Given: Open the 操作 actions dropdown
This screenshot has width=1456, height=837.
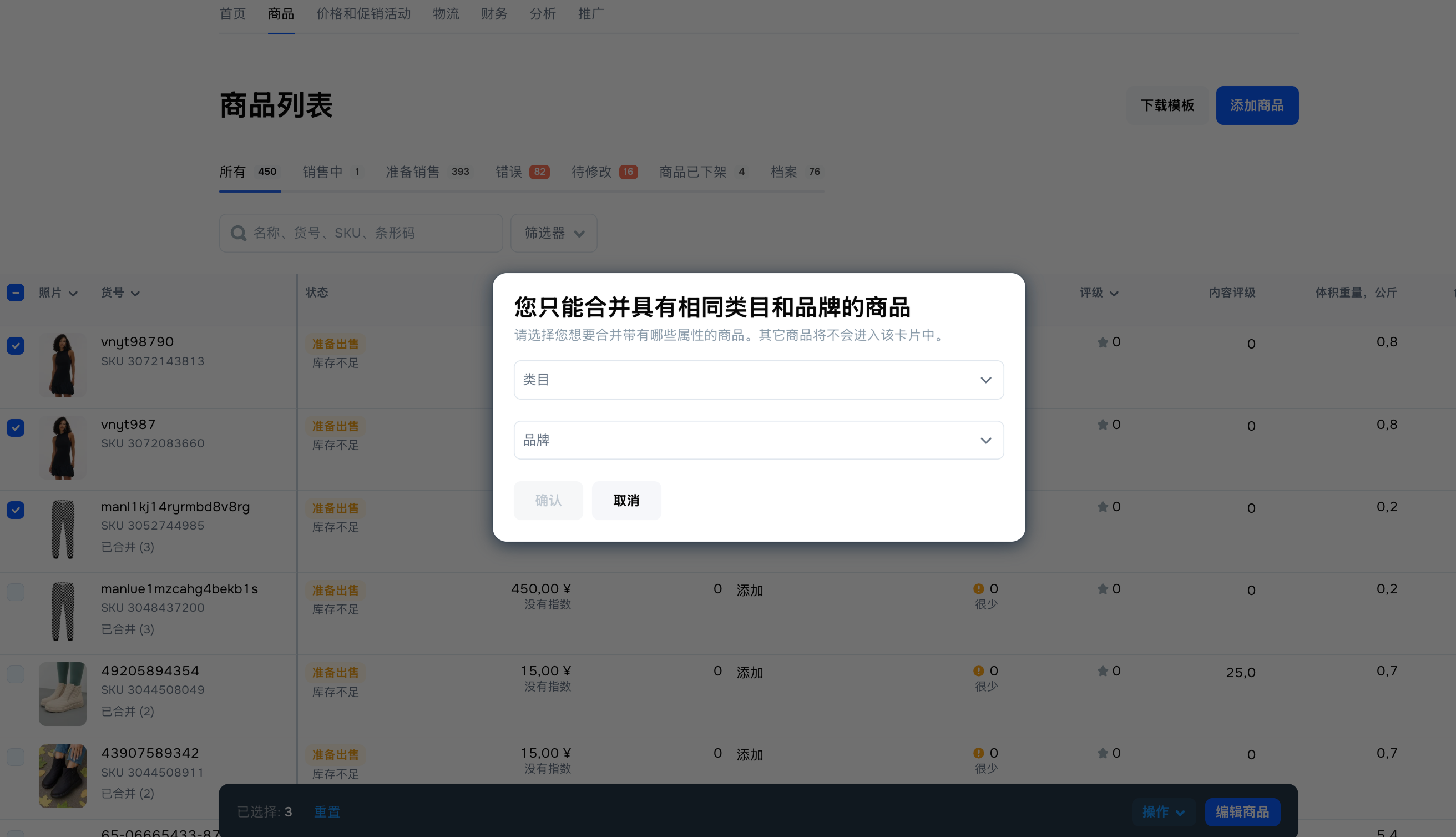Looking at the screenshot, I should click(1162, 811).
